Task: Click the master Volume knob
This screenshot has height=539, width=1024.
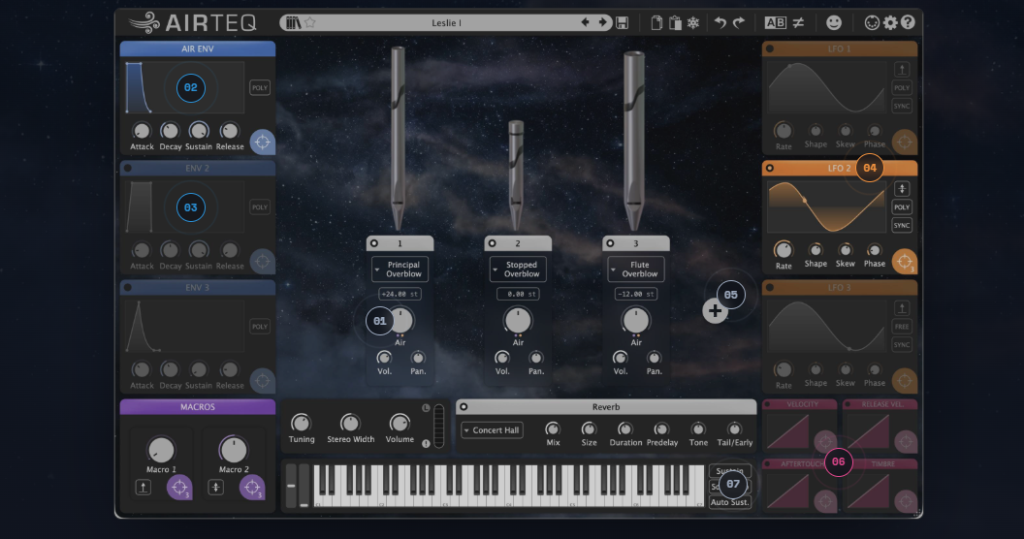Action: [399, 423]
